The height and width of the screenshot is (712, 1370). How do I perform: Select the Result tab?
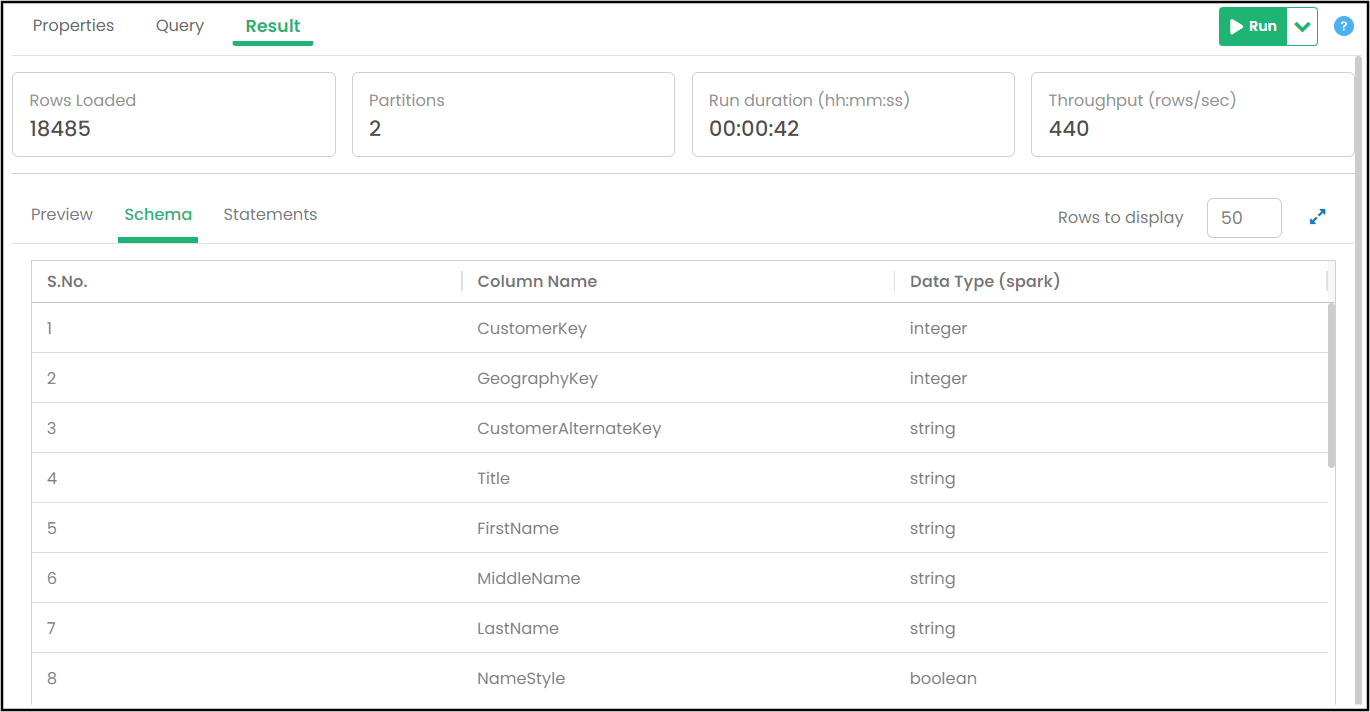pyautogui.click(x=273, y=26)
